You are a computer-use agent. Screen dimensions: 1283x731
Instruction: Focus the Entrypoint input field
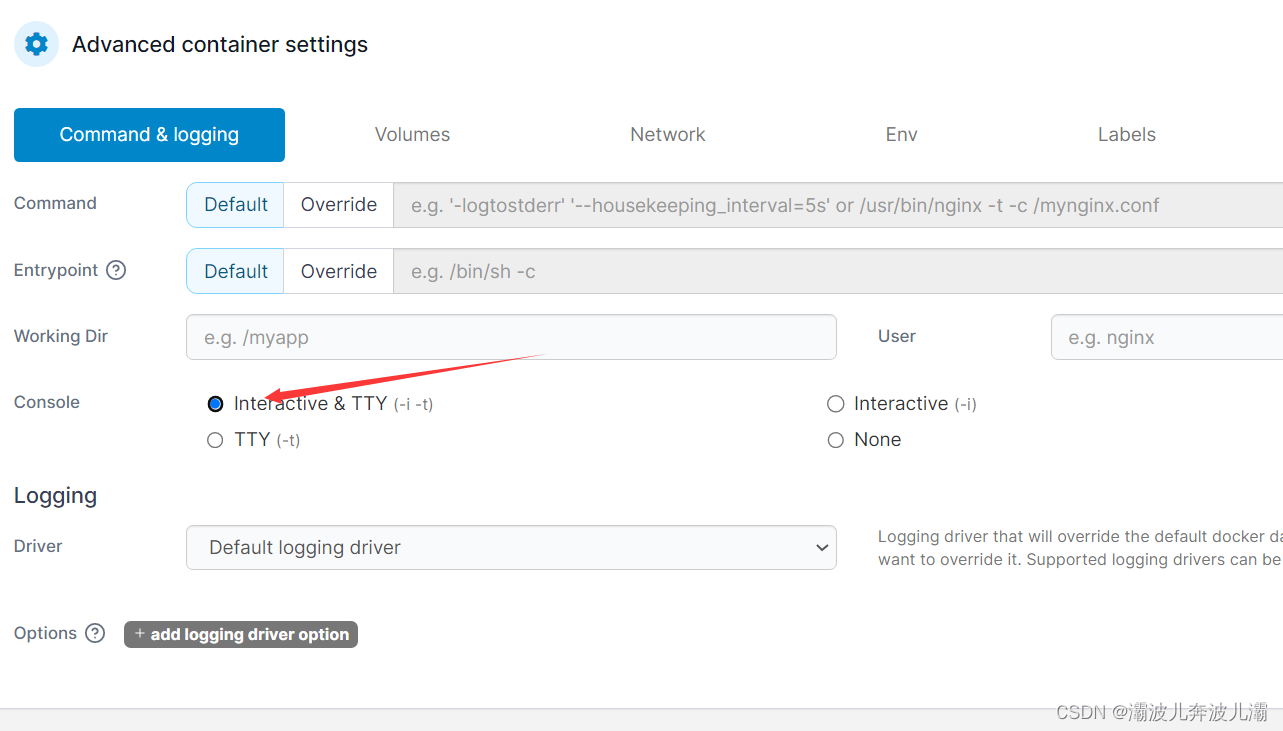tap(838, 271)
